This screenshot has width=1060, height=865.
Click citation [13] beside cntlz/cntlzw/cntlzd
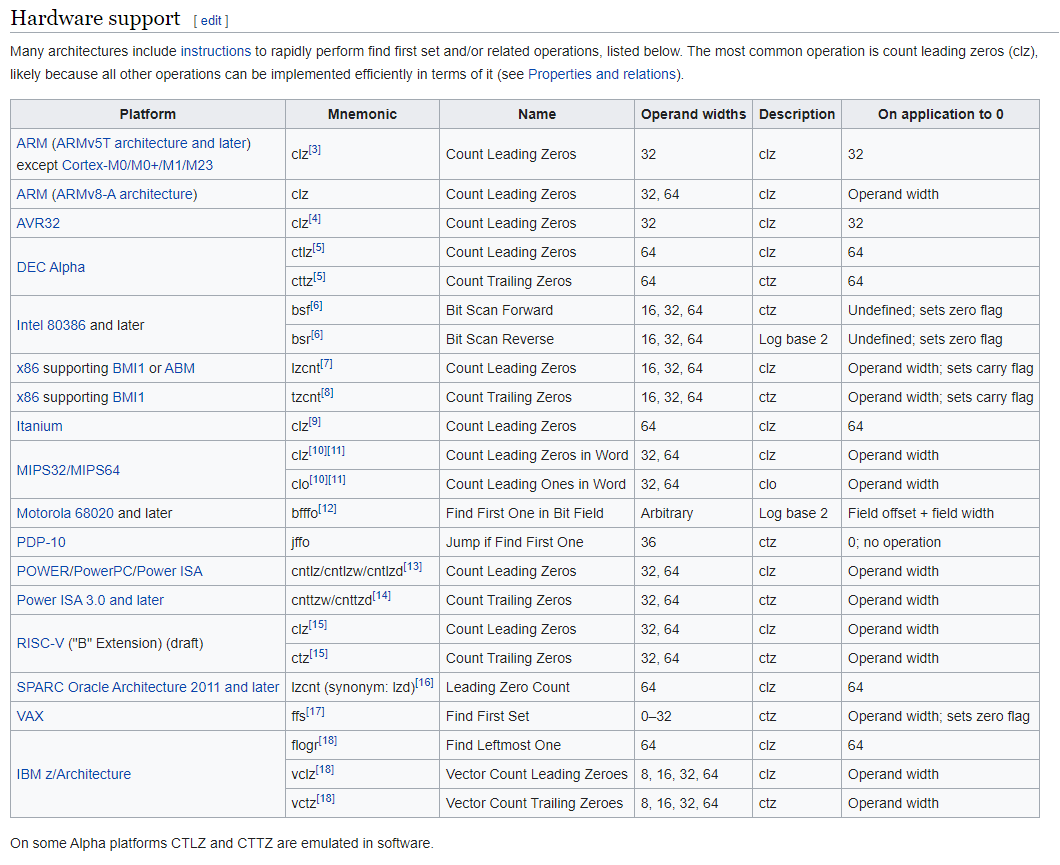[412, 568]
